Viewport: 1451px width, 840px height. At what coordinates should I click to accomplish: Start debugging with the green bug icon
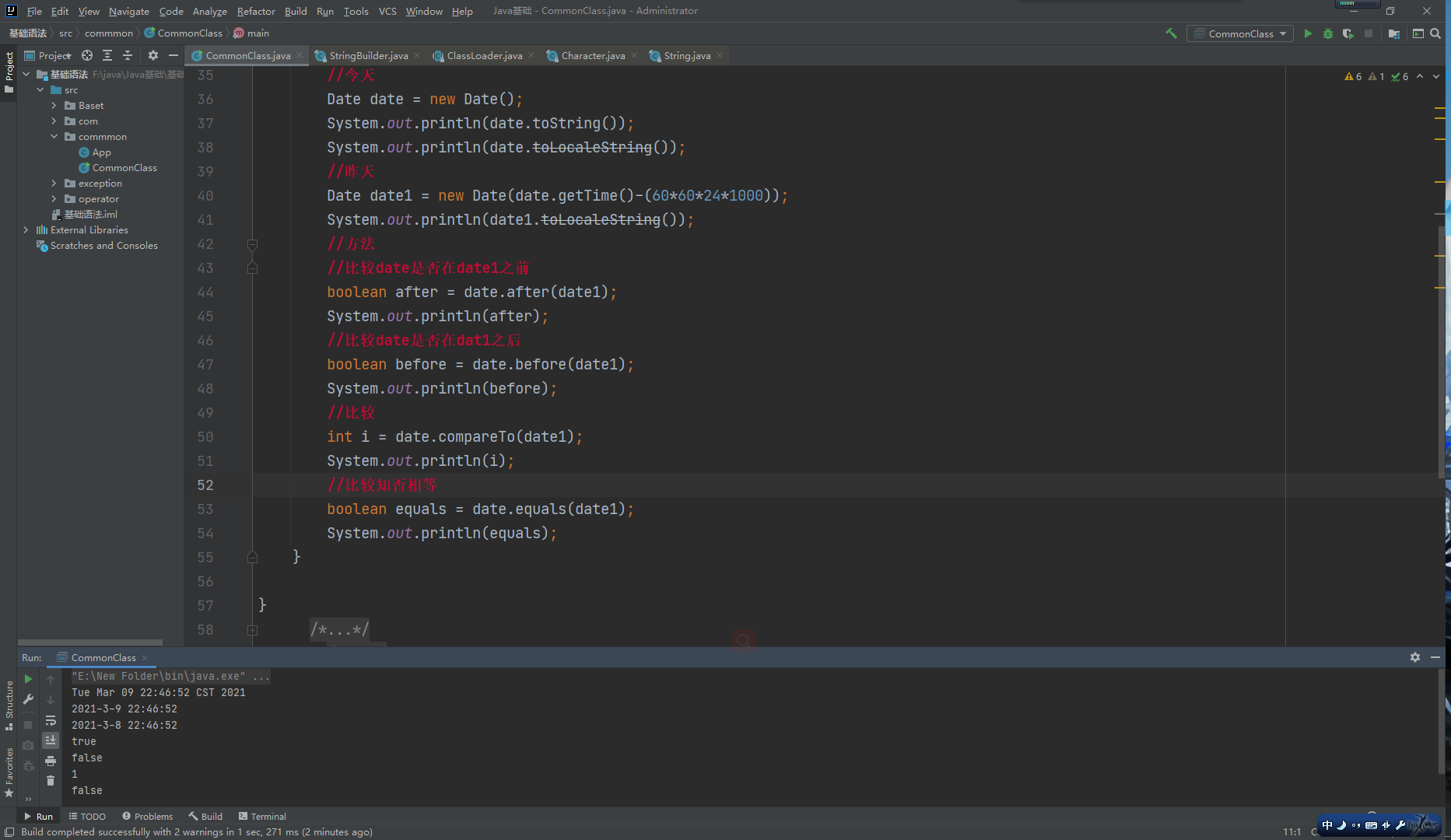1328,33
